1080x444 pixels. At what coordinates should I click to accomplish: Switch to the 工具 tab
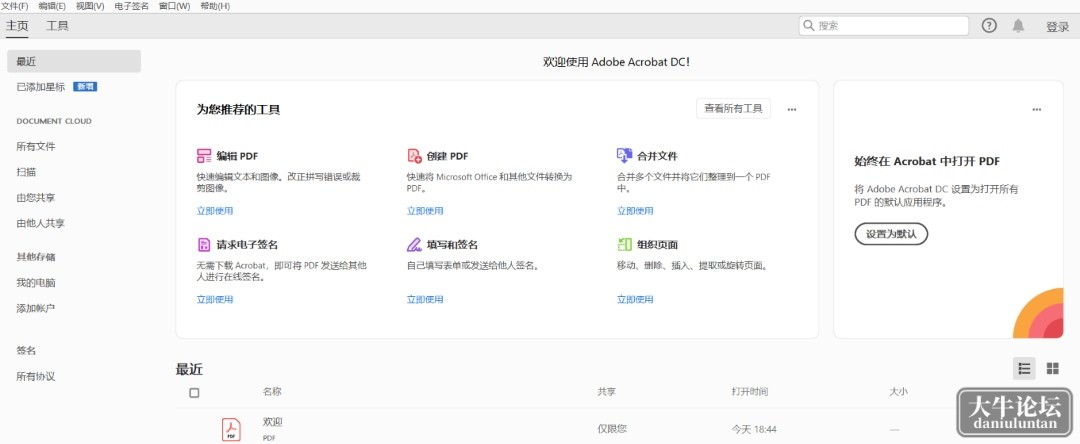pos(57,26)
